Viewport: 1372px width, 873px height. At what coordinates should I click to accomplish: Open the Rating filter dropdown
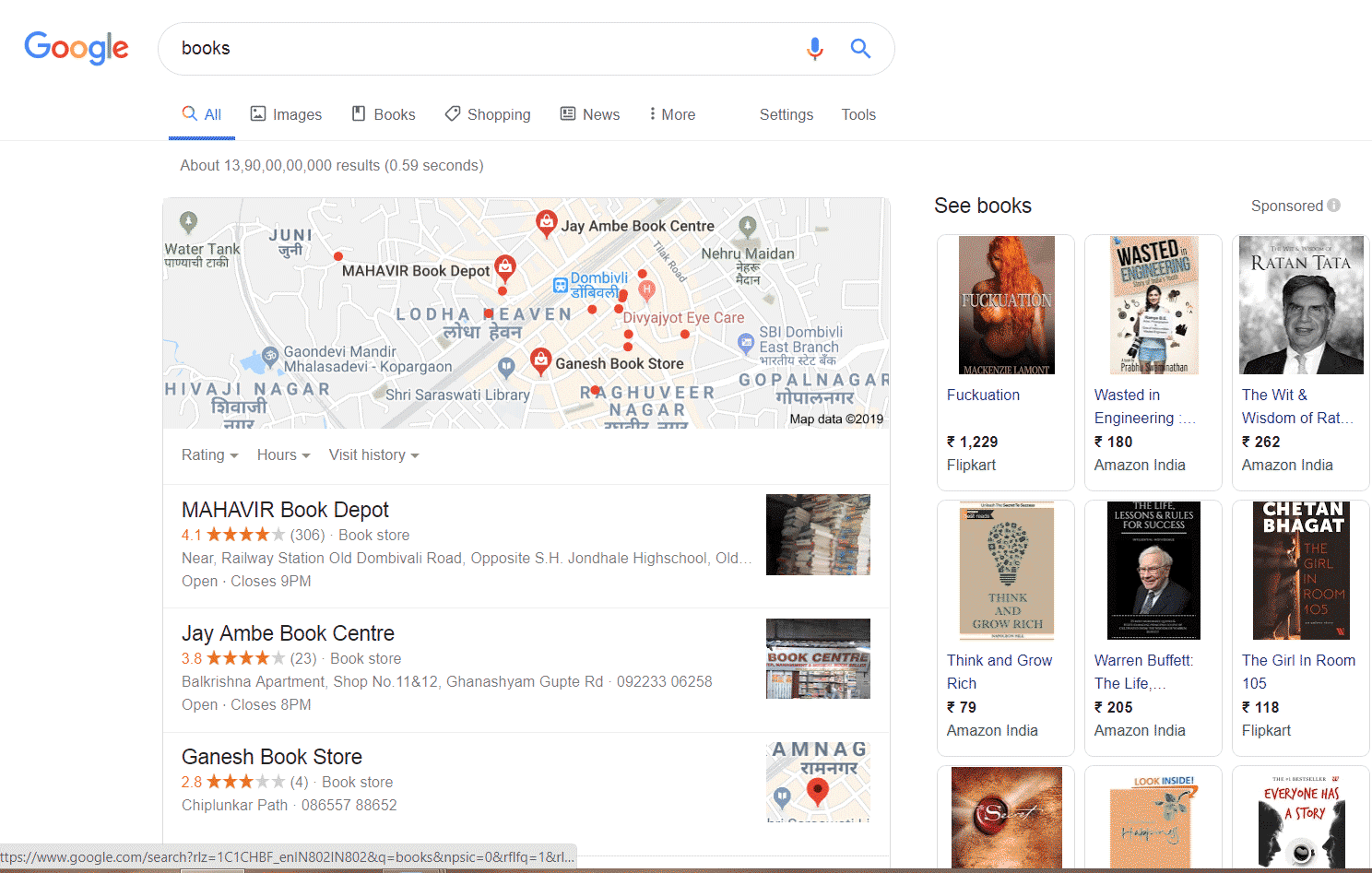(210, 455)
